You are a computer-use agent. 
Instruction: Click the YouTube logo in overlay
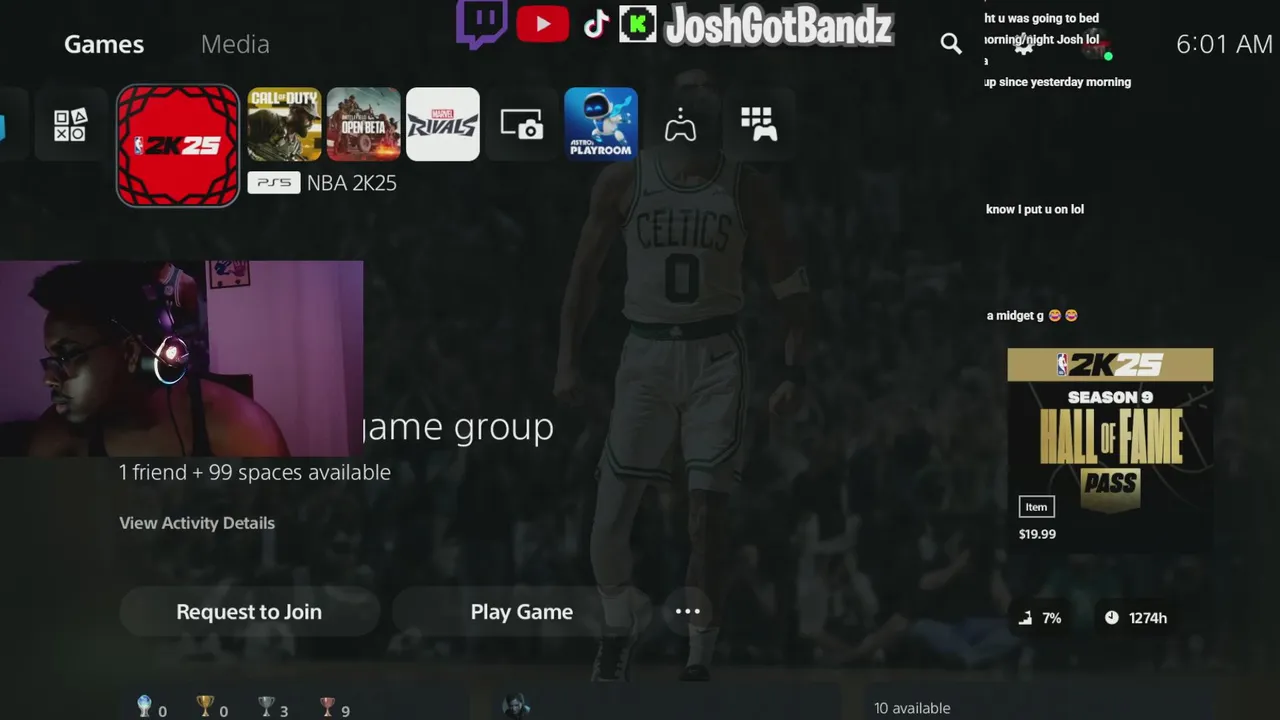543,24
